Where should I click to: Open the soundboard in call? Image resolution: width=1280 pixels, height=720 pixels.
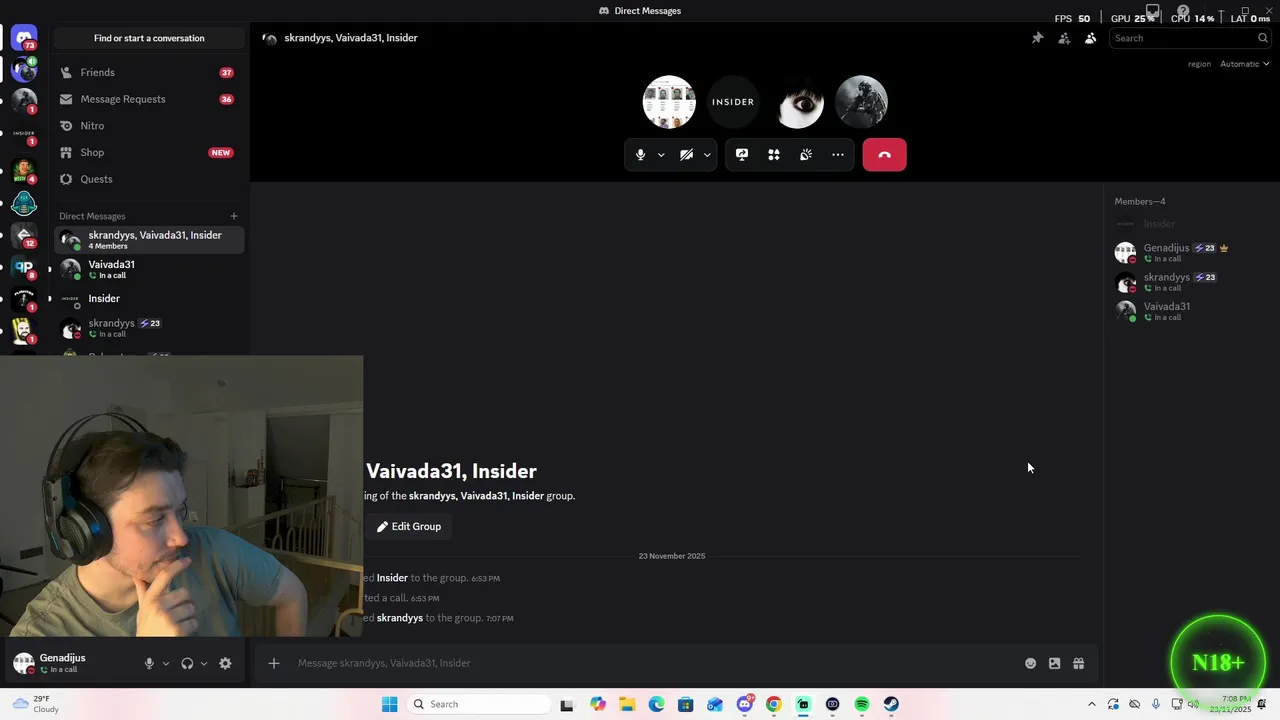(x=806, y=155)
